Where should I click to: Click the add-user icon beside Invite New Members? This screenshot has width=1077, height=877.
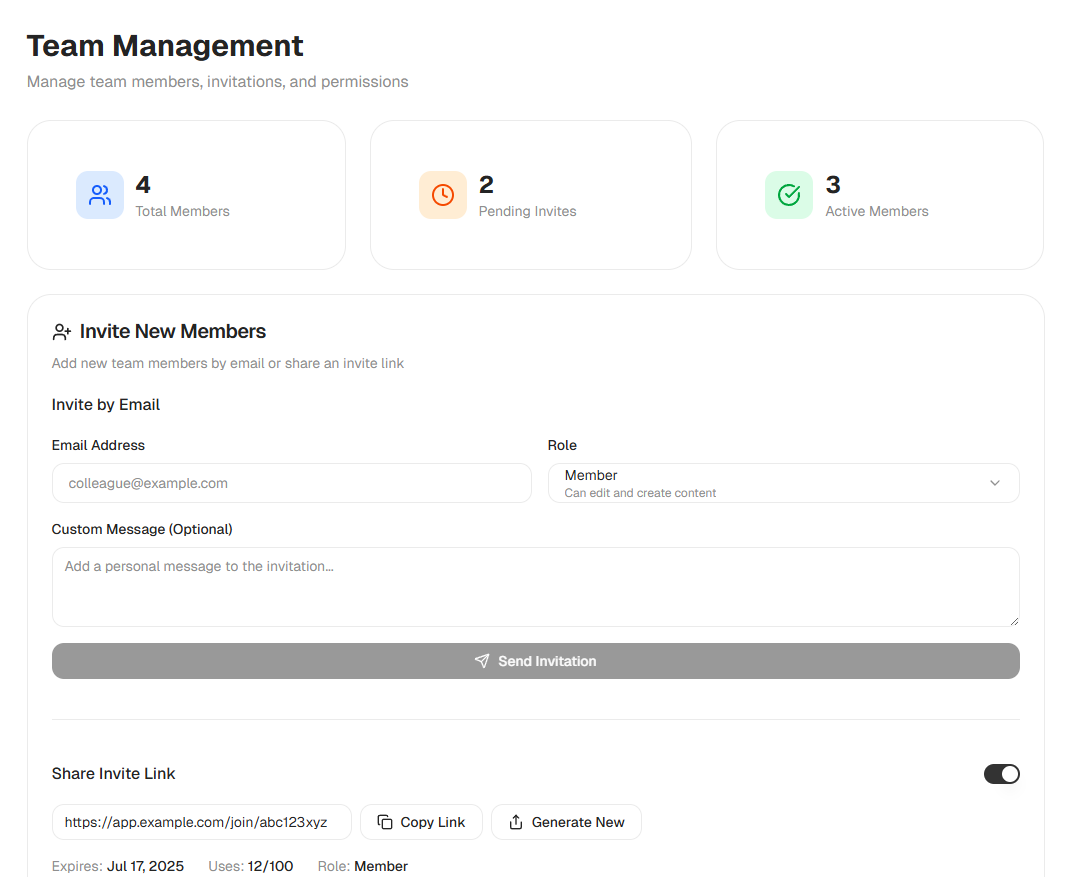click(x=62, y=332)
